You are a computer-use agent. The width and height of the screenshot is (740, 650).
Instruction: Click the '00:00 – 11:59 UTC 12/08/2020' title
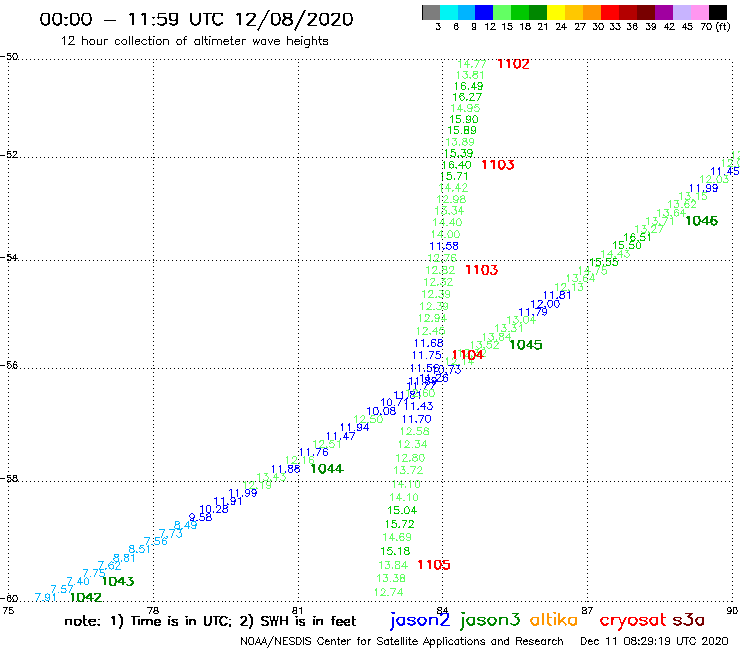tap(196, 19)
